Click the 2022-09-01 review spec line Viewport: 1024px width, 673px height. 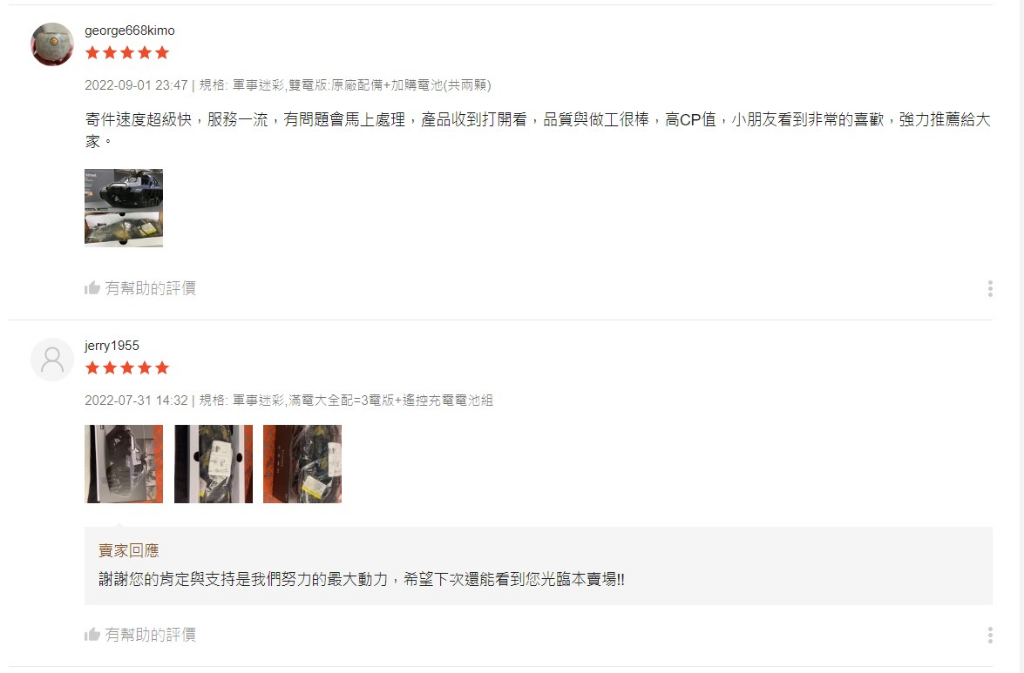pyautogui.click(x=287, y=85)
